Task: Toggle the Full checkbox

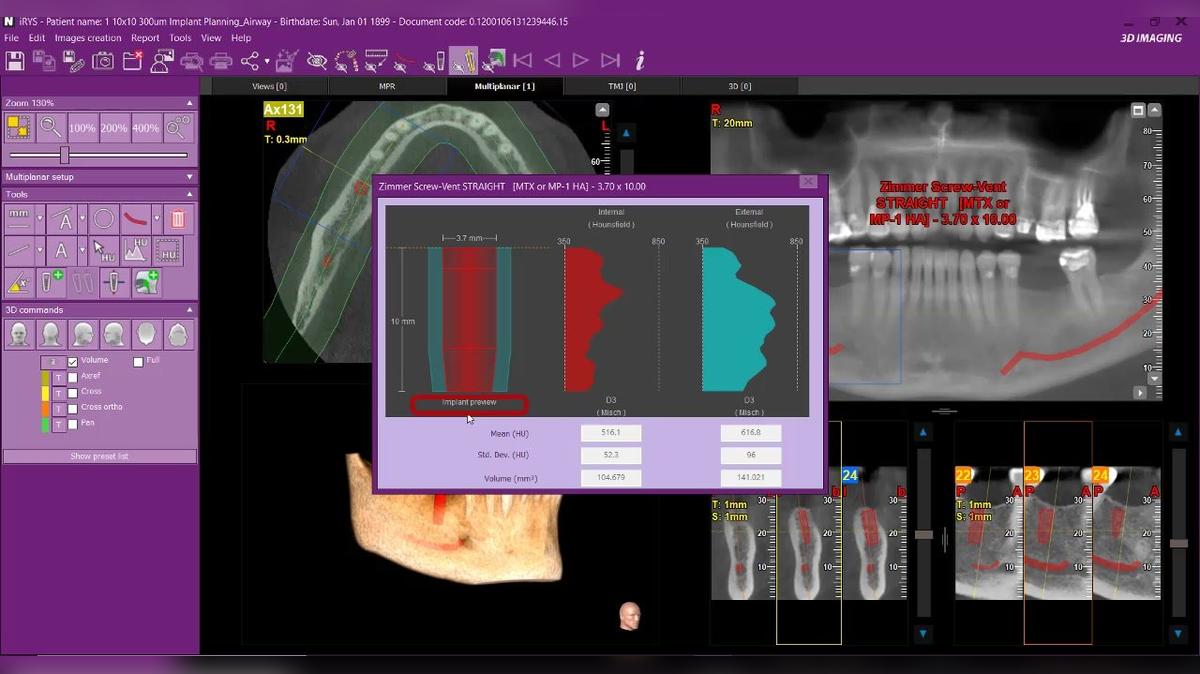Action: pyautogui.click(x=138, y=361)
